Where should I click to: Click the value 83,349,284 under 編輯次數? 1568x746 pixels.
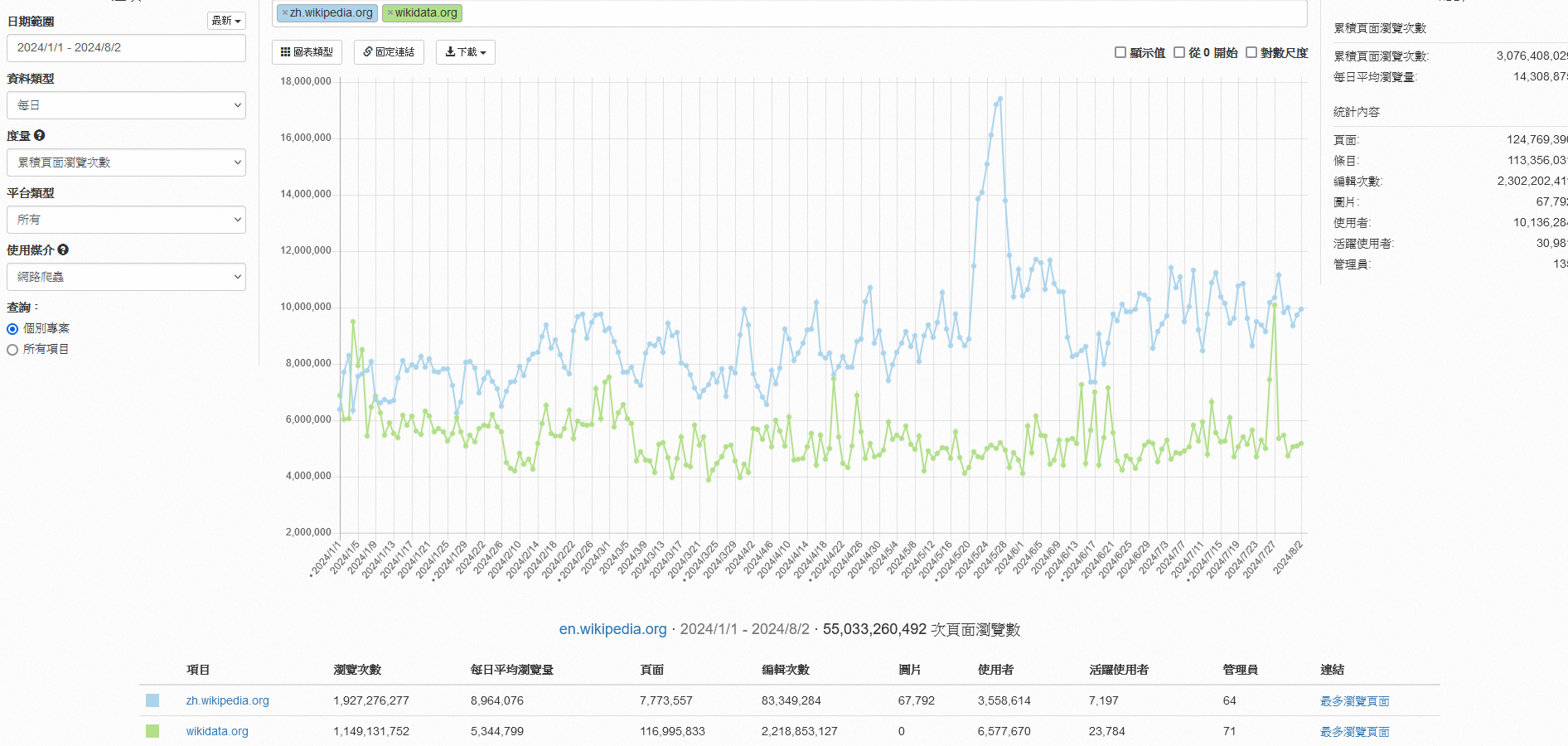(x=791, y=700)
